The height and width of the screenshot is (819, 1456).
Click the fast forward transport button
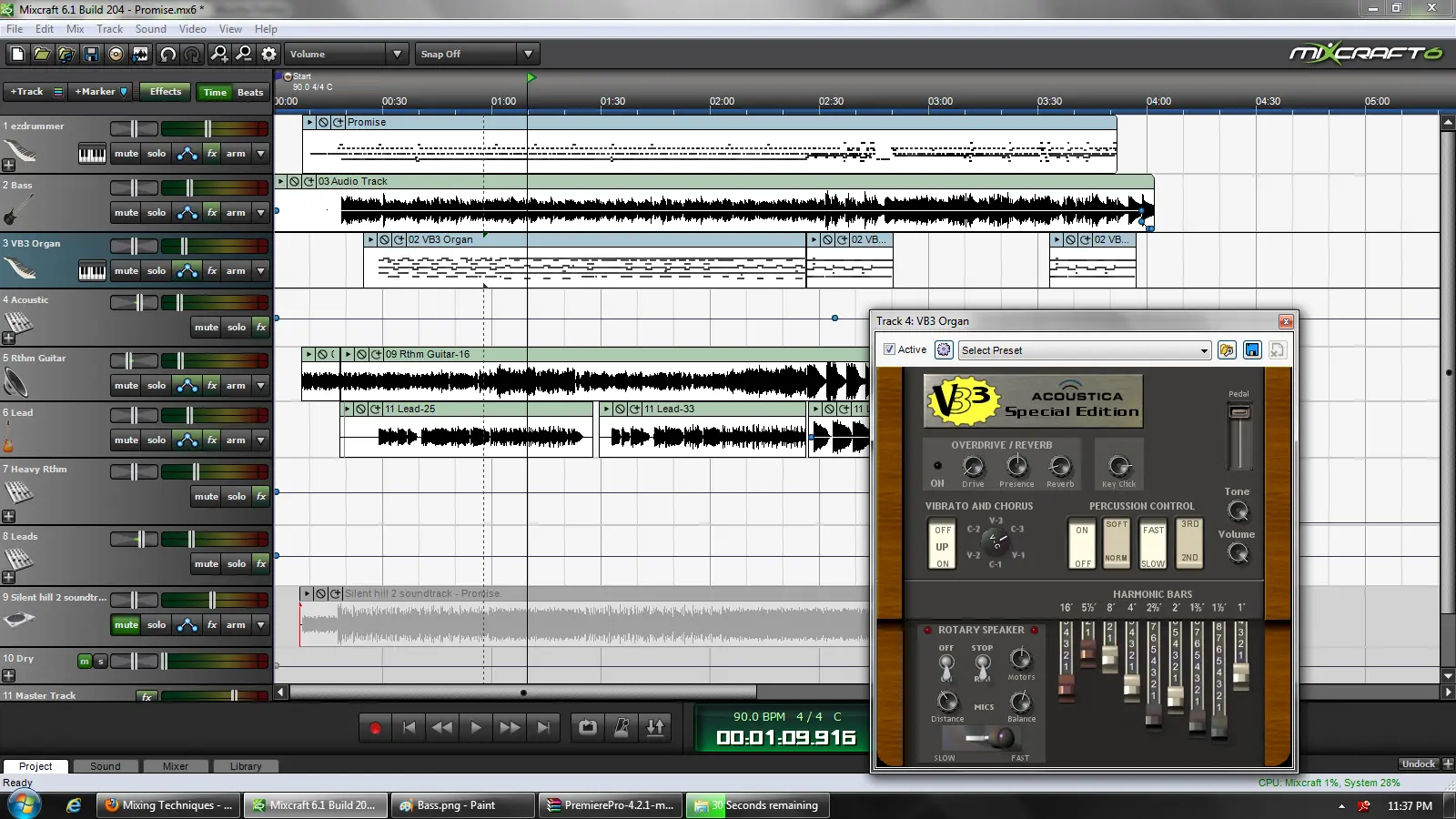[510, 728]
